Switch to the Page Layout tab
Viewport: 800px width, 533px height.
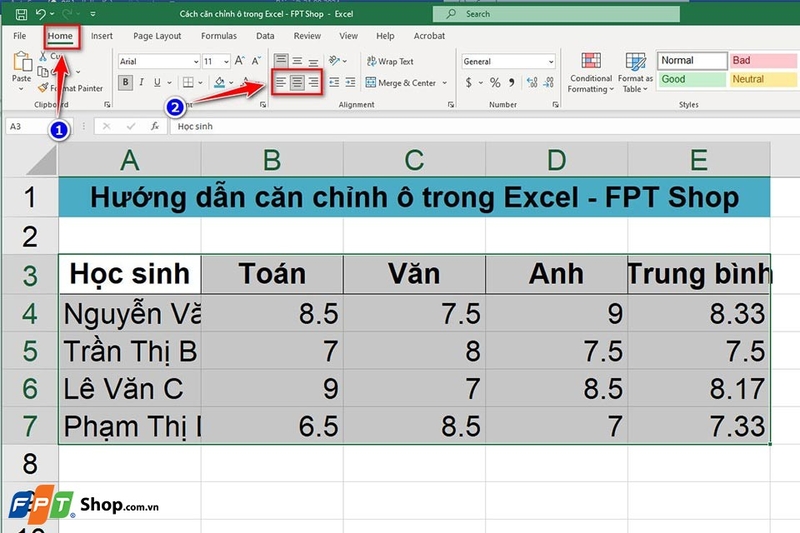(x=157, y=36)
